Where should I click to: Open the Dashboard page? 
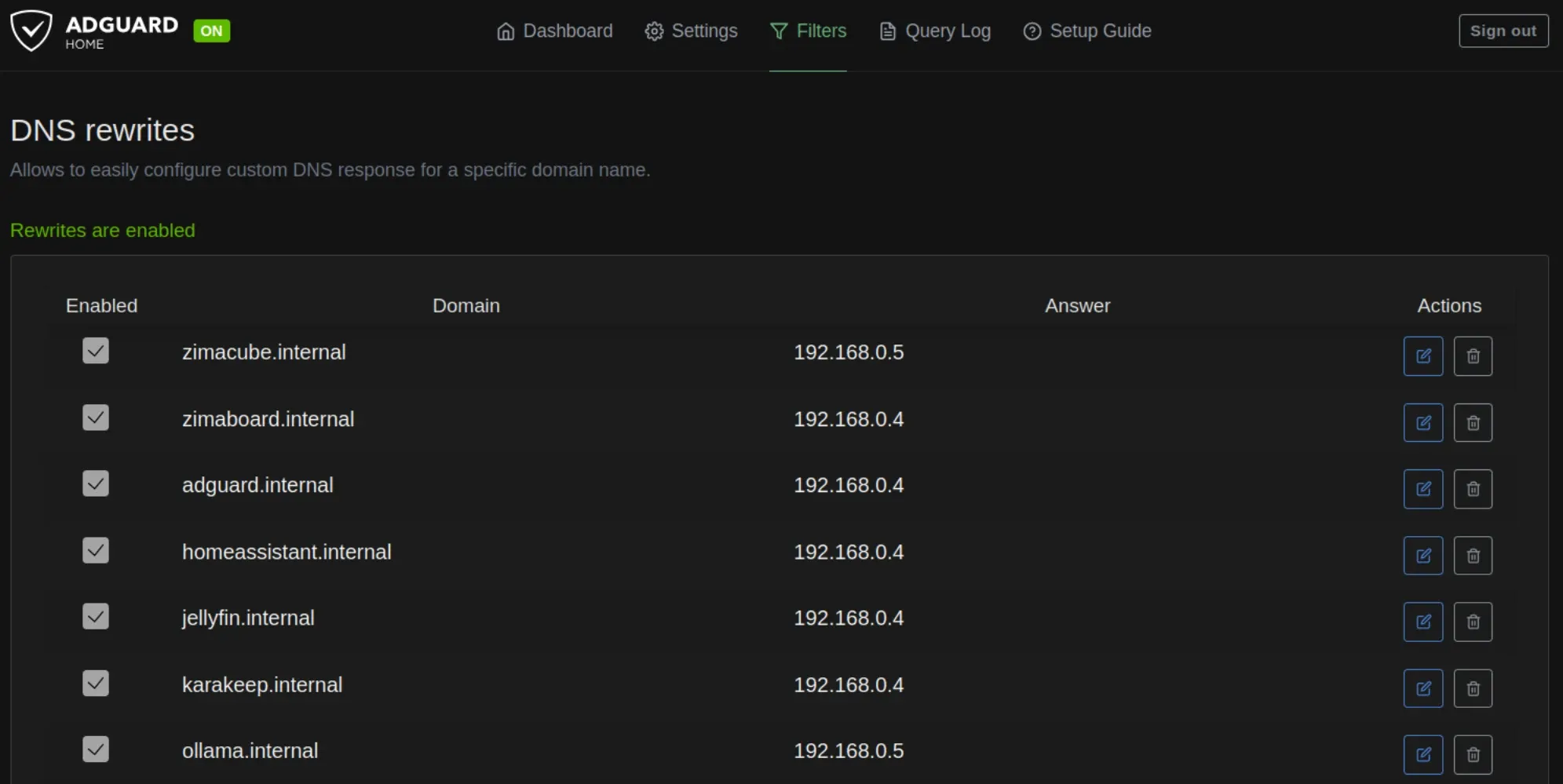(554, 31)
